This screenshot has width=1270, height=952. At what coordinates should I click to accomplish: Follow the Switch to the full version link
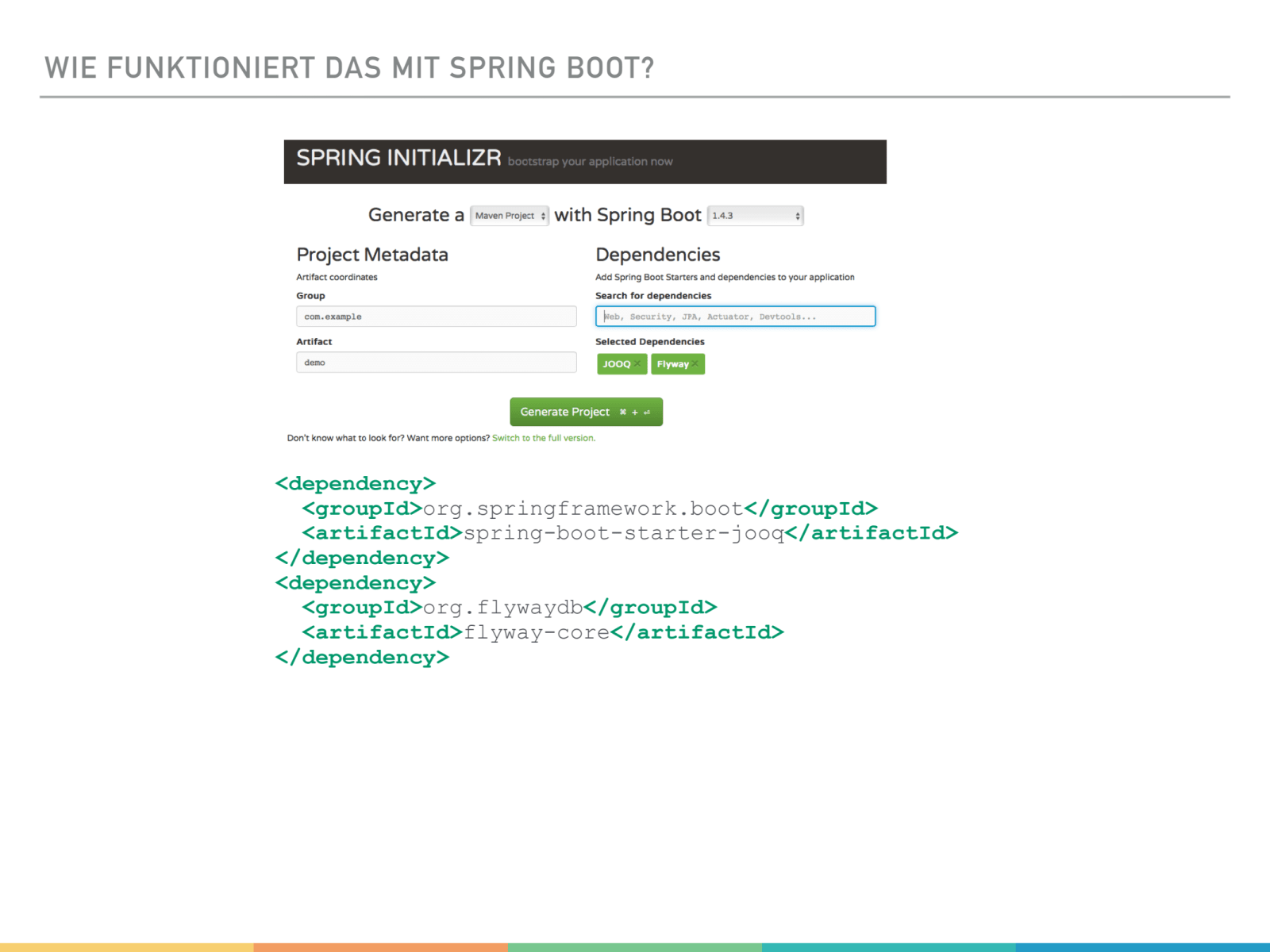(544, 438)
